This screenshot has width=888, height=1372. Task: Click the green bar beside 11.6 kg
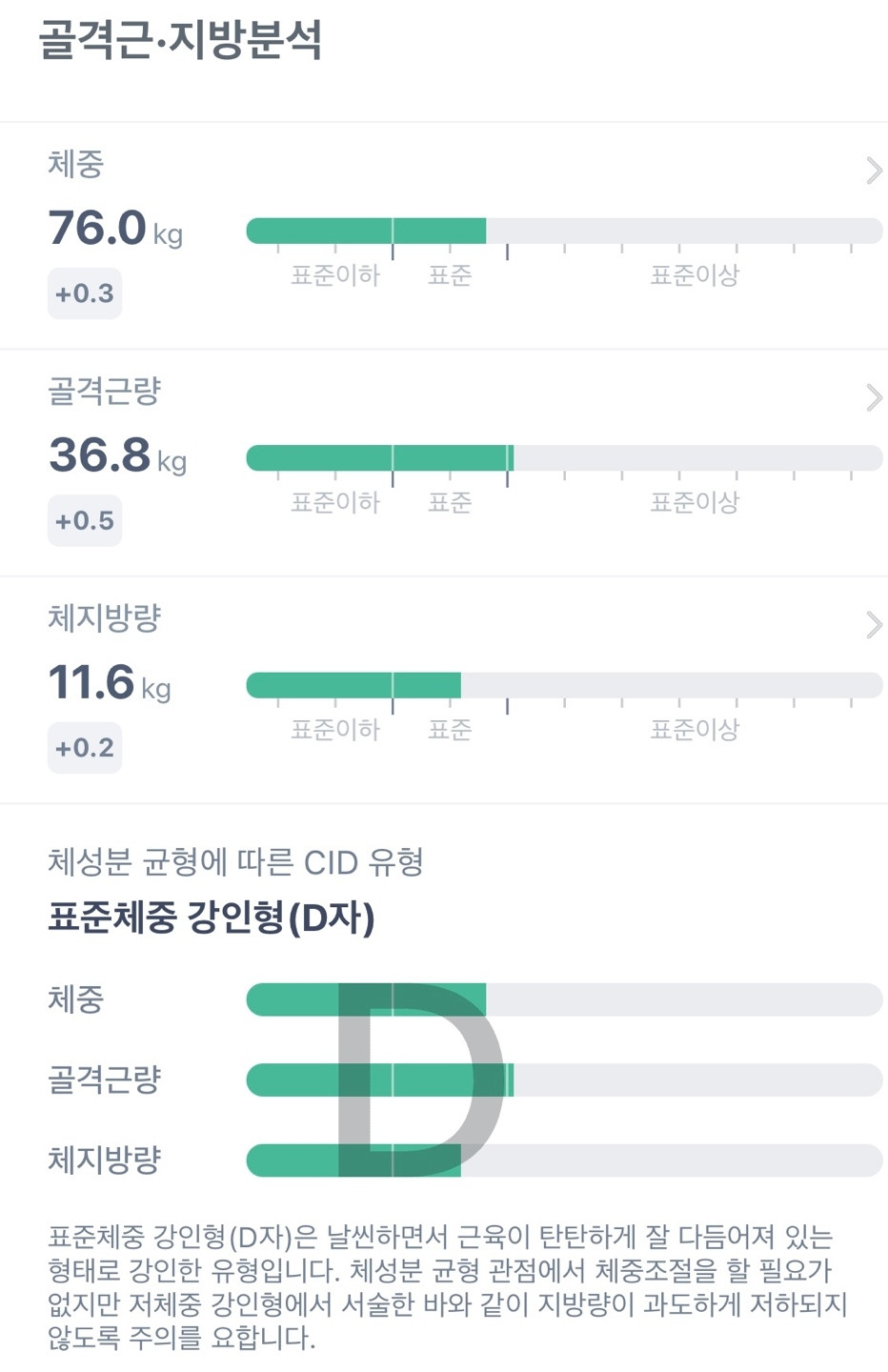(353, 685)
